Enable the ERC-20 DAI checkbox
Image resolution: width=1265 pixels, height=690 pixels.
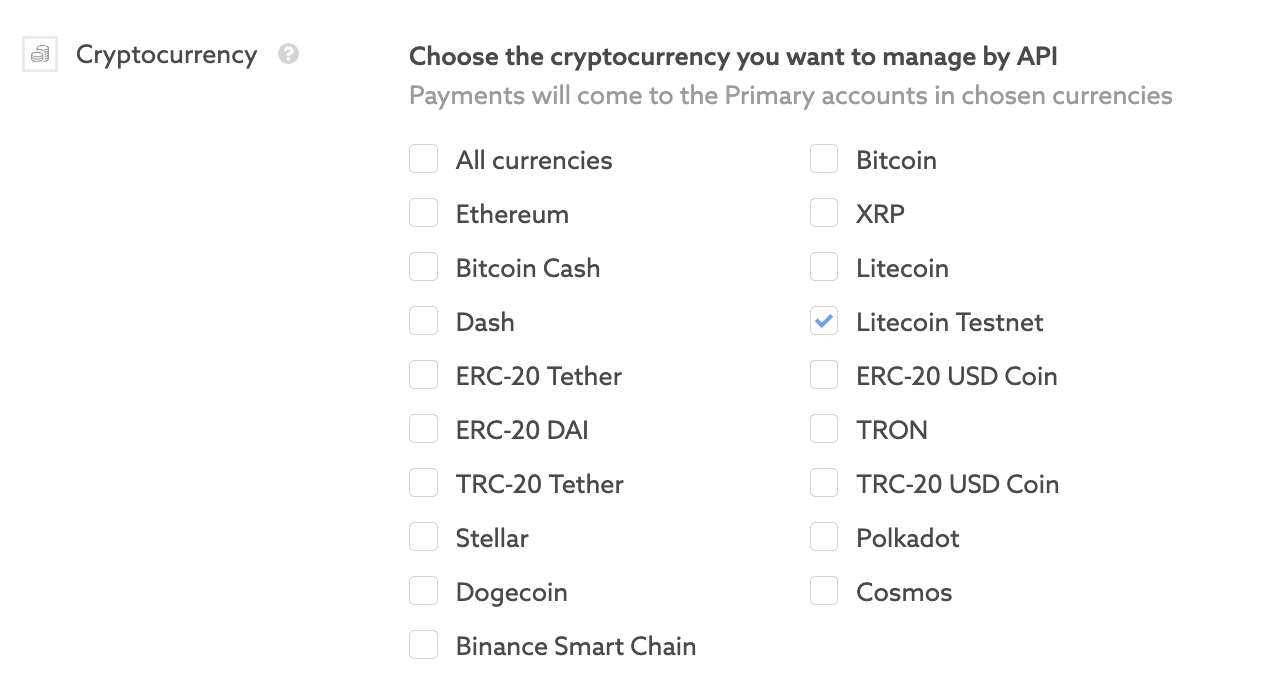click(x=424, y=429)
